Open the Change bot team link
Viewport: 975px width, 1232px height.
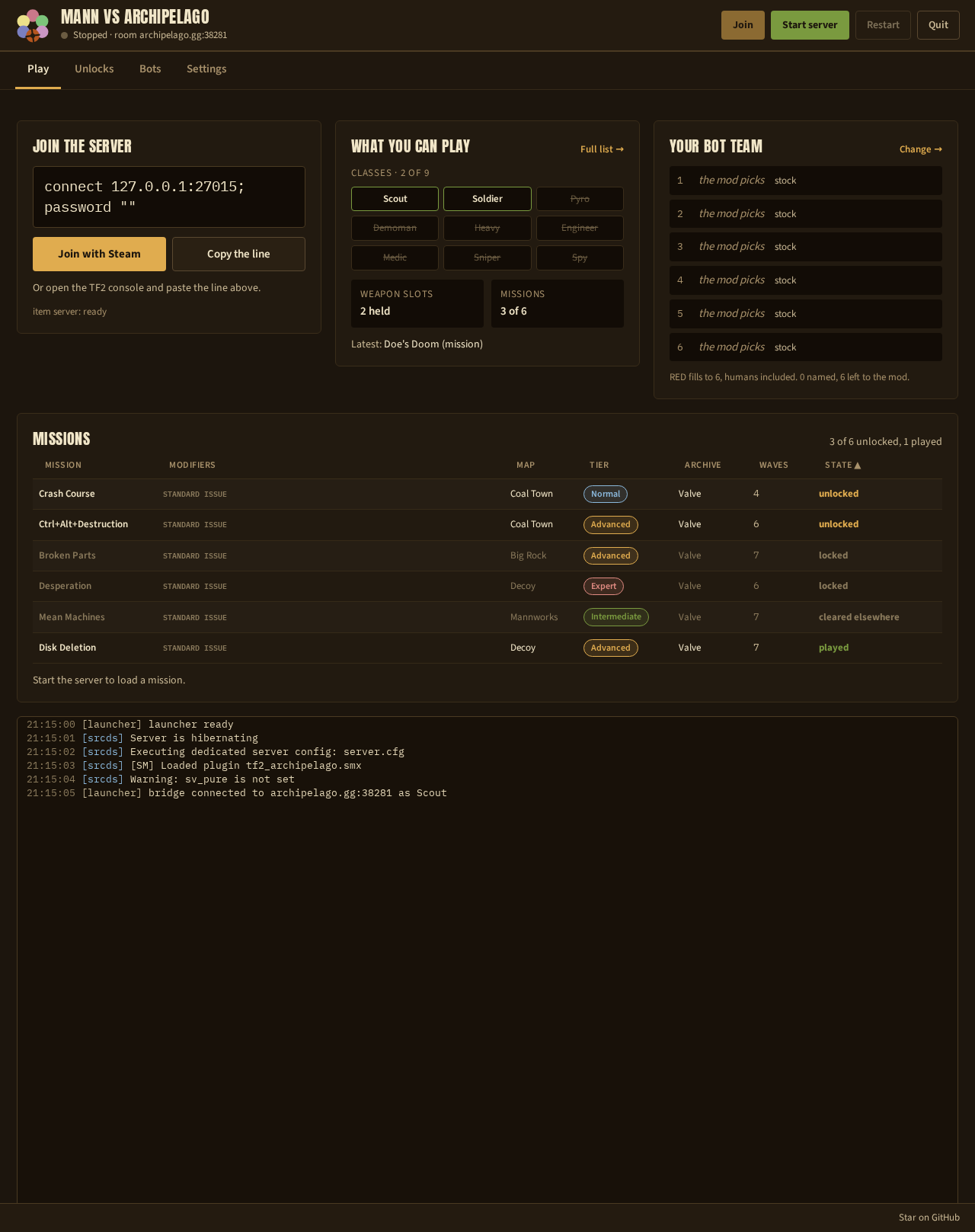pos(920,149)
